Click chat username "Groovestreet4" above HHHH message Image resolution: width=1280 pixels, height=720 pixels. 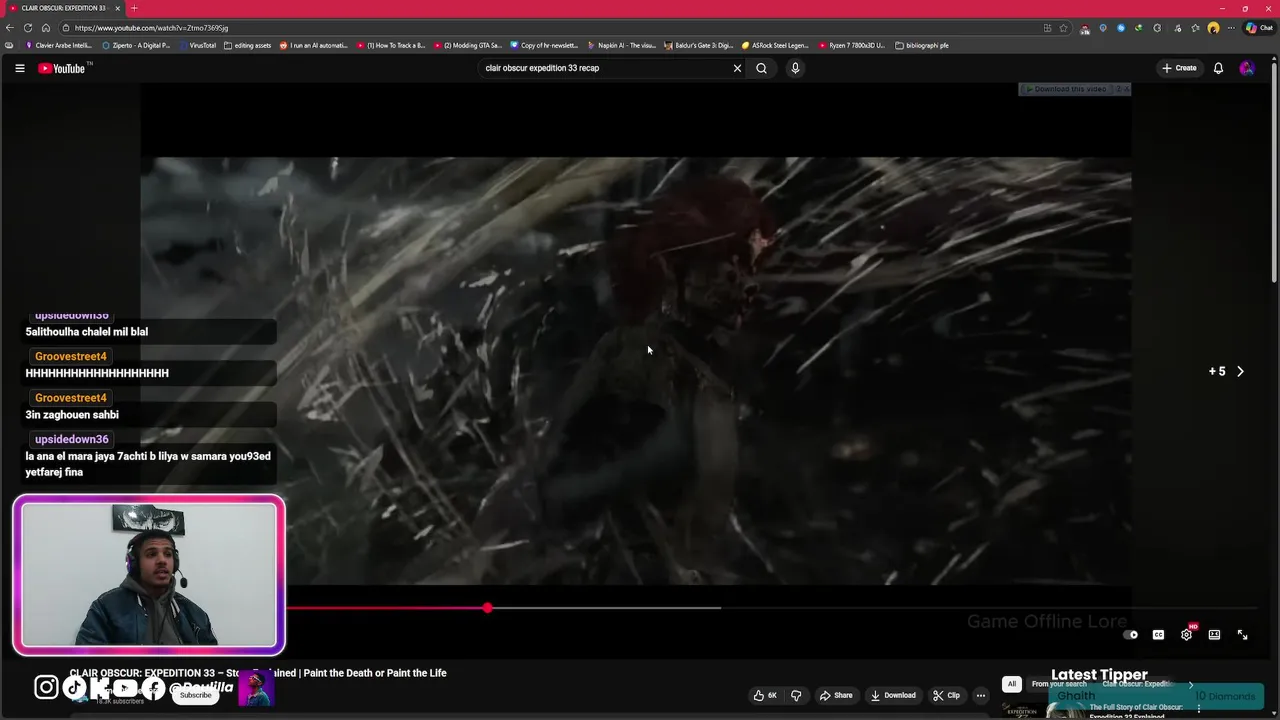pos(71,356)
